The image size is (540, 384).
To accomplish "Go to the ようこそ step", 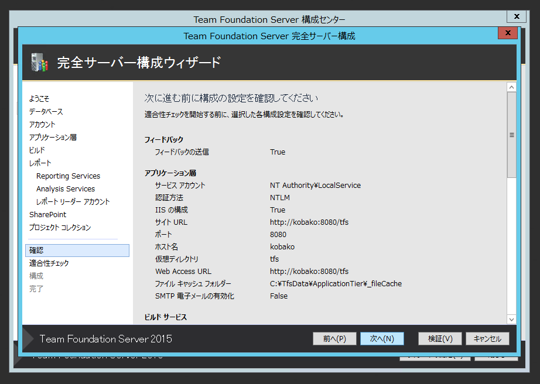I will 39,99.
